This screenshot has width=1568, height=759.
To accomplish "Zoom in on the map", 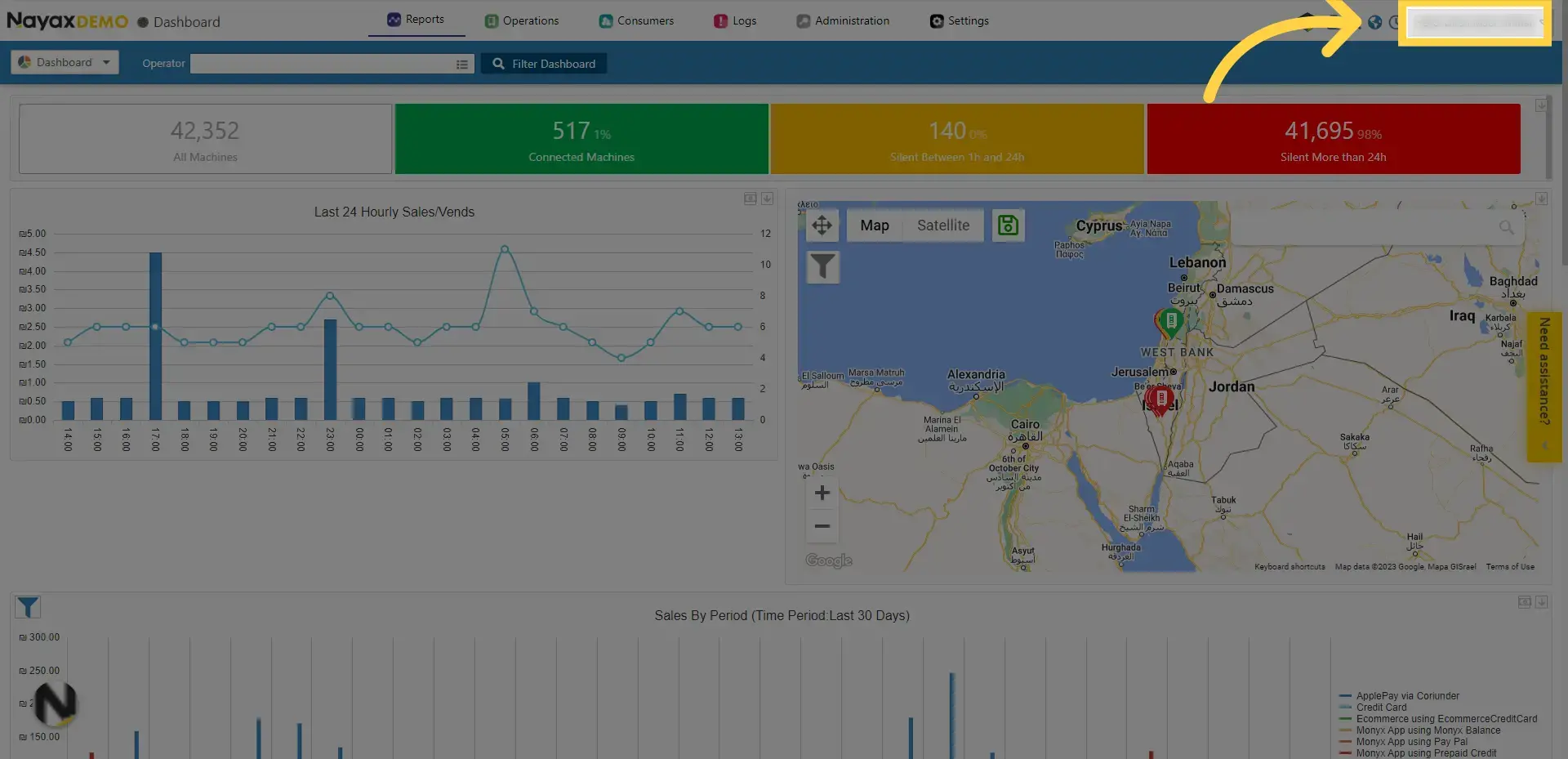I will coord(822,493).
